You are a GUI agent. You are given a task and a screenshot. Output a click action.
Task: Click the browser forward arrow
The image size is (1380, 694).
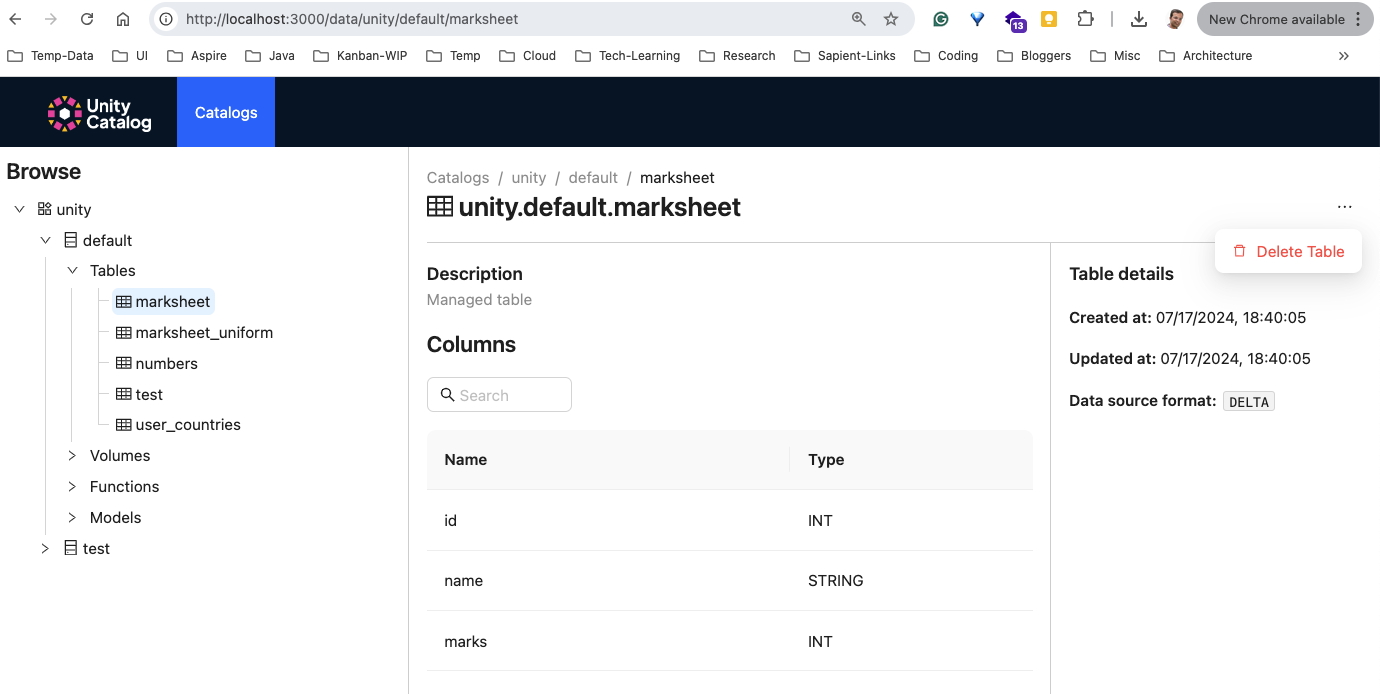pyautogui.click(x=51, y=19)
